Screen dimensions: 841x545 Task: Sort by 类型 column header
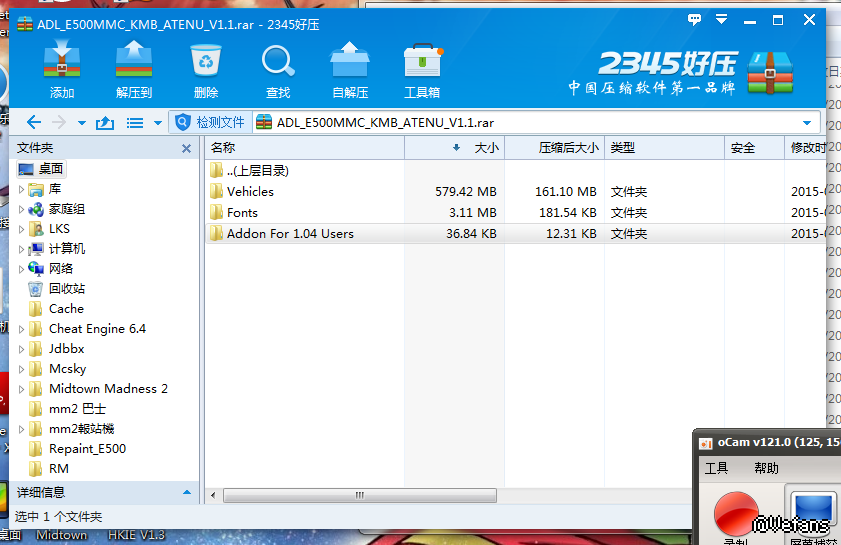tap(665, 148)
